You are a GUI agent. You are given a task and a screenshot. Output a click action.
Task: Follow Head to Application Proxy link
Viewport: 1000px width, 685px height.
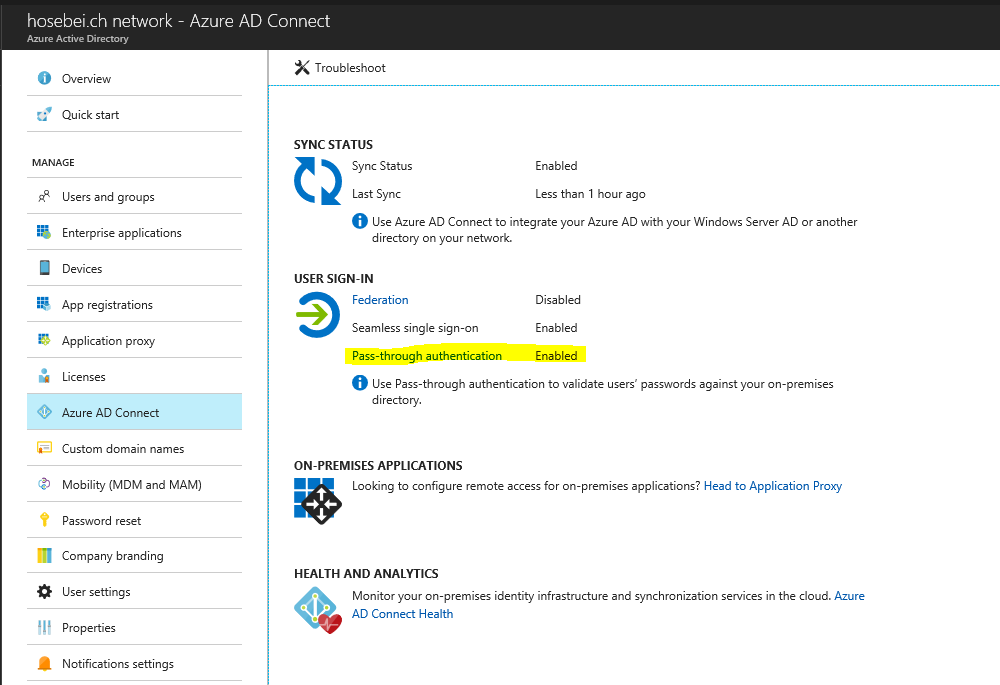click(x=773, y=485)
